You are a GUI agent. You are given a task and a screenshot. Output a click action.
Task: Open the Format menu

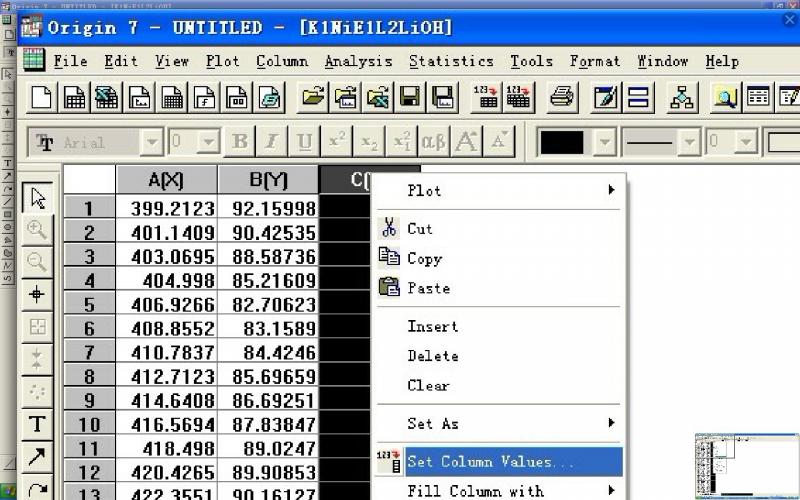point(595,61)
